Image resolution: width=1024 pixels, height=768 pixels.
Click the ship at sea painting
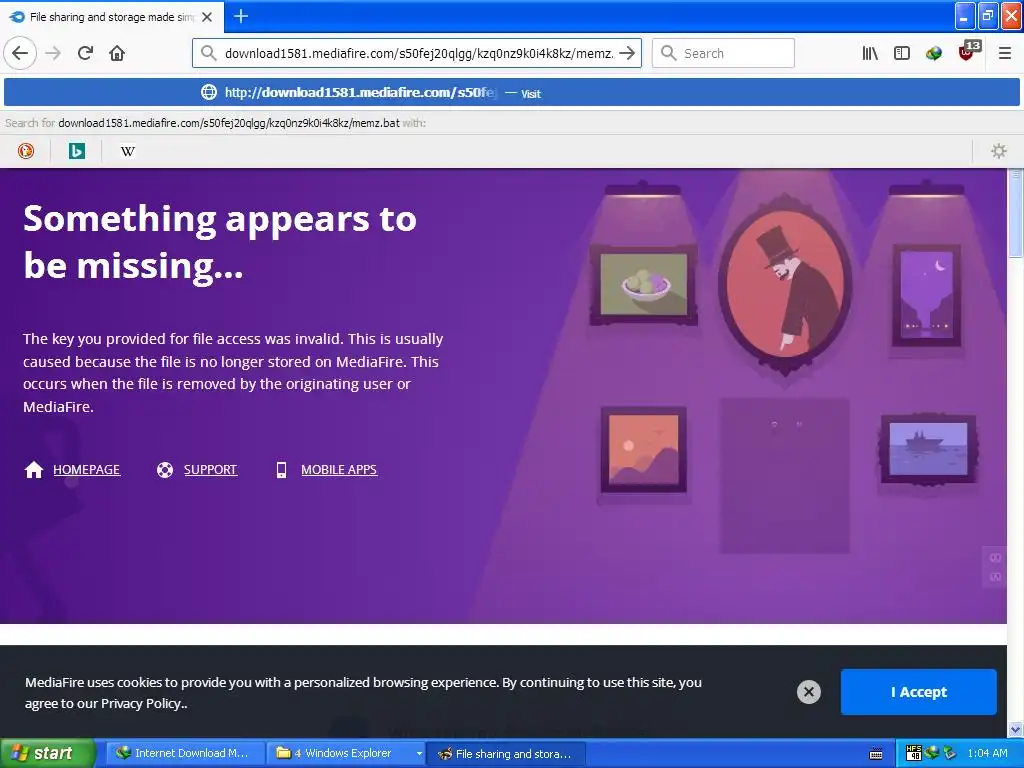[928, 449]
